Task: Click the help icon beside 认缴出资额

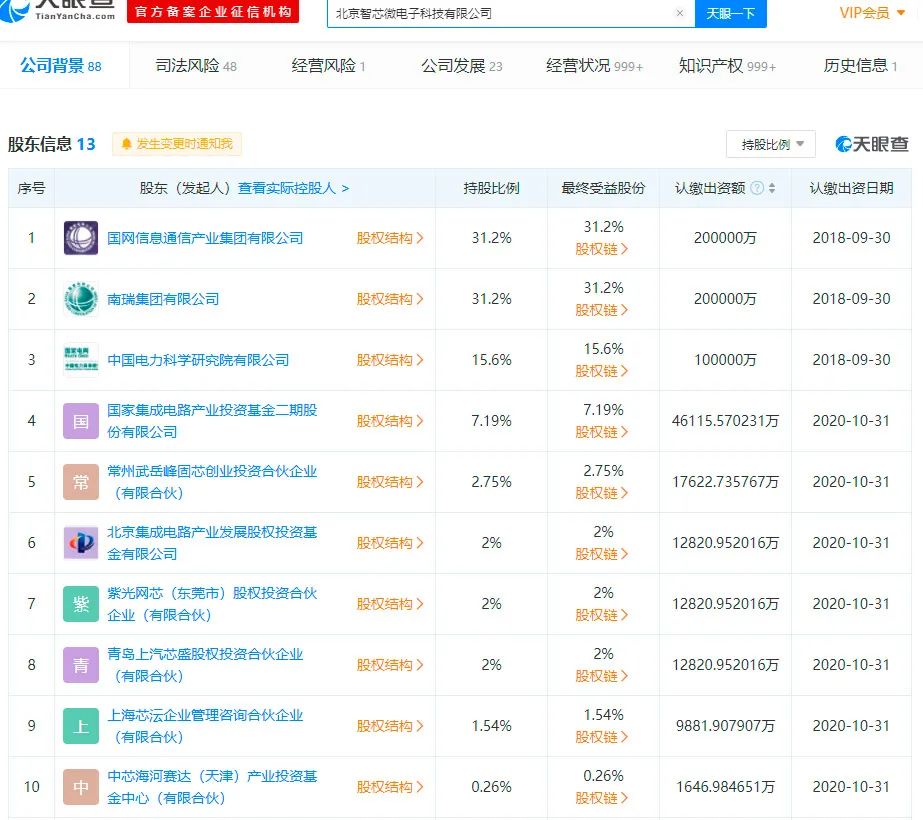Action: 758,188
